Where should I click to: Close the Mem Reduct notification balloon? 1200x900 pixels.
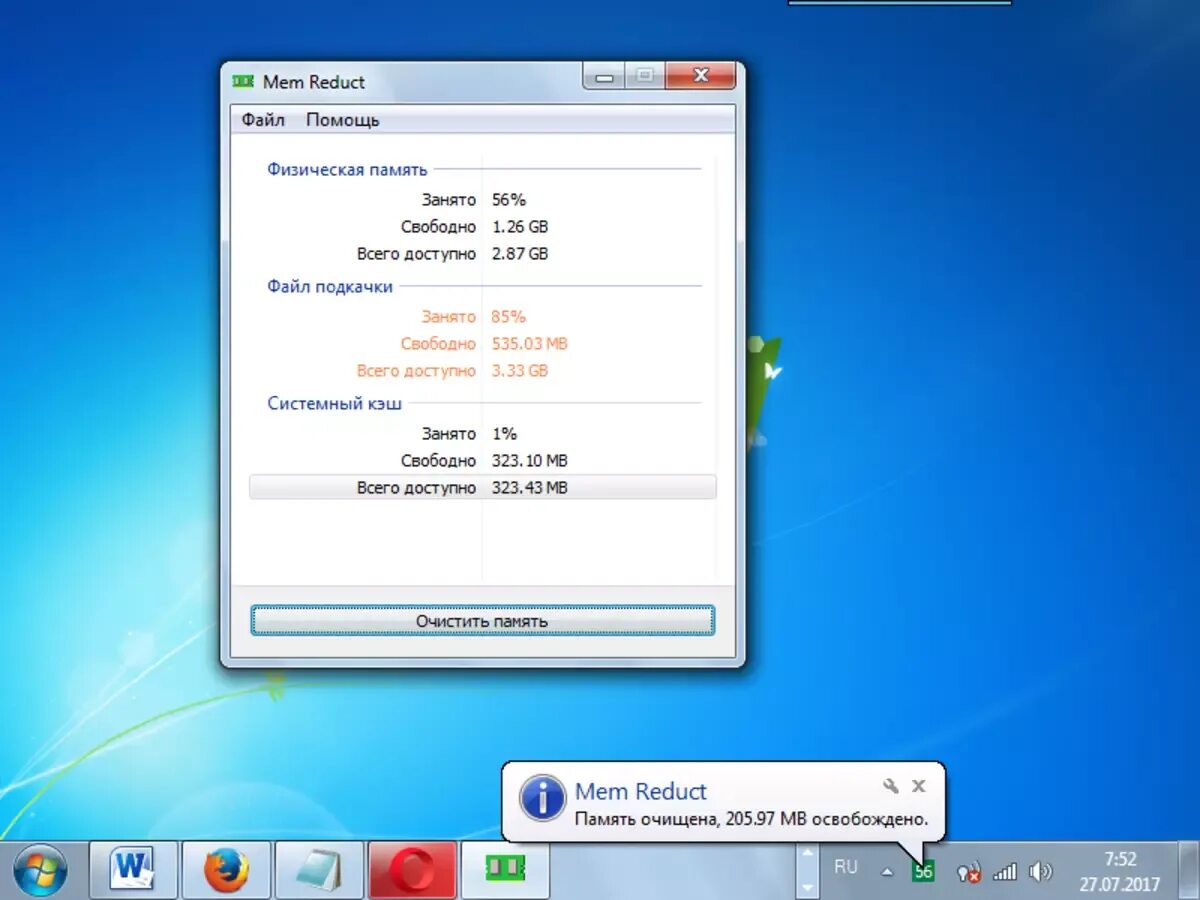pyautogui.click(x=919, y=786)
